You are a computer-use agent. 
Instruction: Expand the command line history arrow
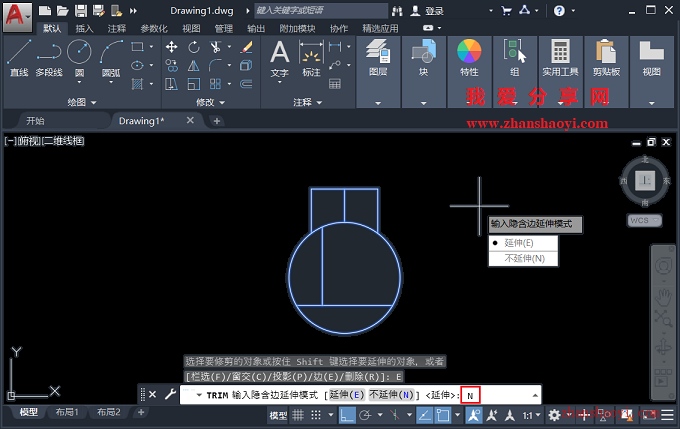535,395
